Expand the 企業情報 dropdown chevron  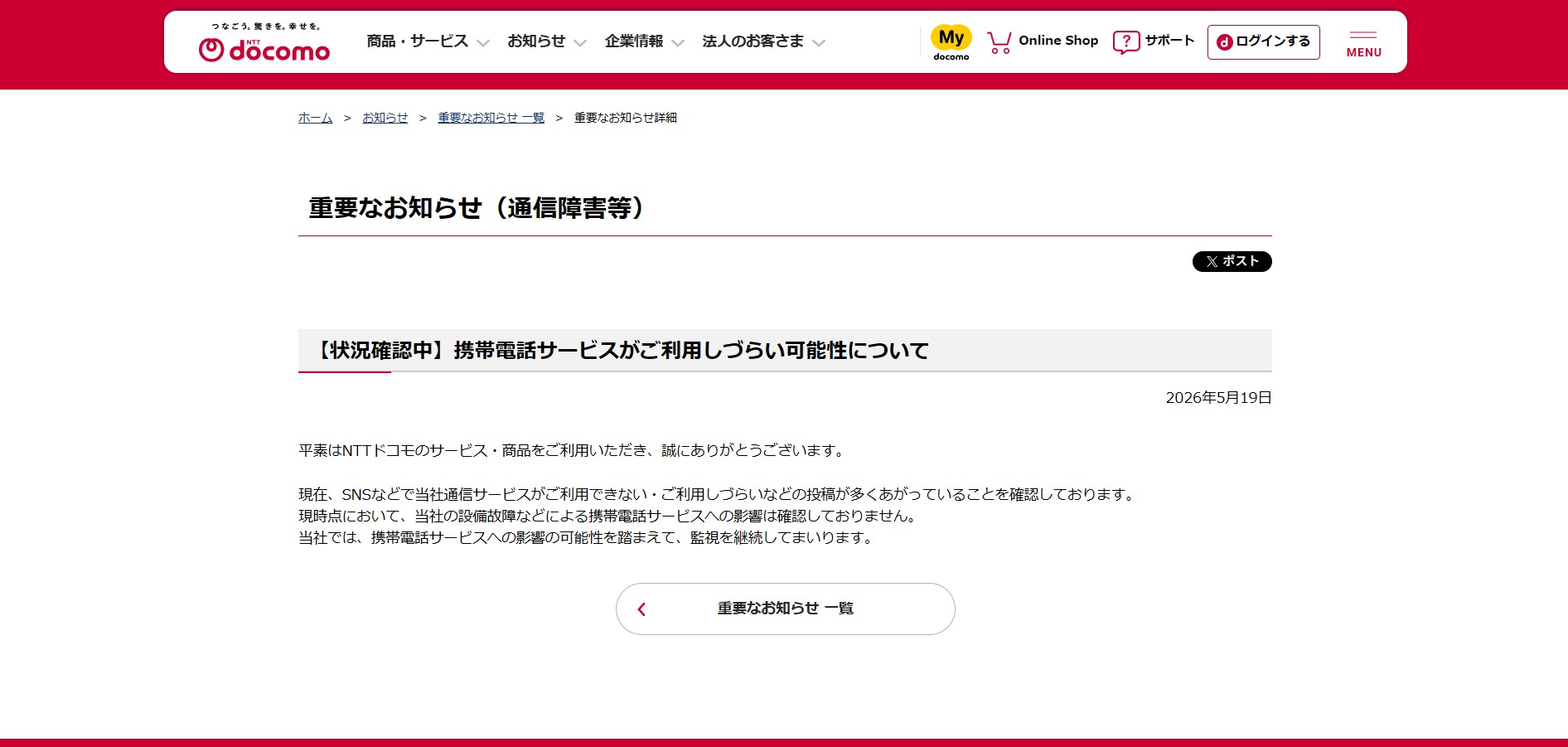point(678,43)
